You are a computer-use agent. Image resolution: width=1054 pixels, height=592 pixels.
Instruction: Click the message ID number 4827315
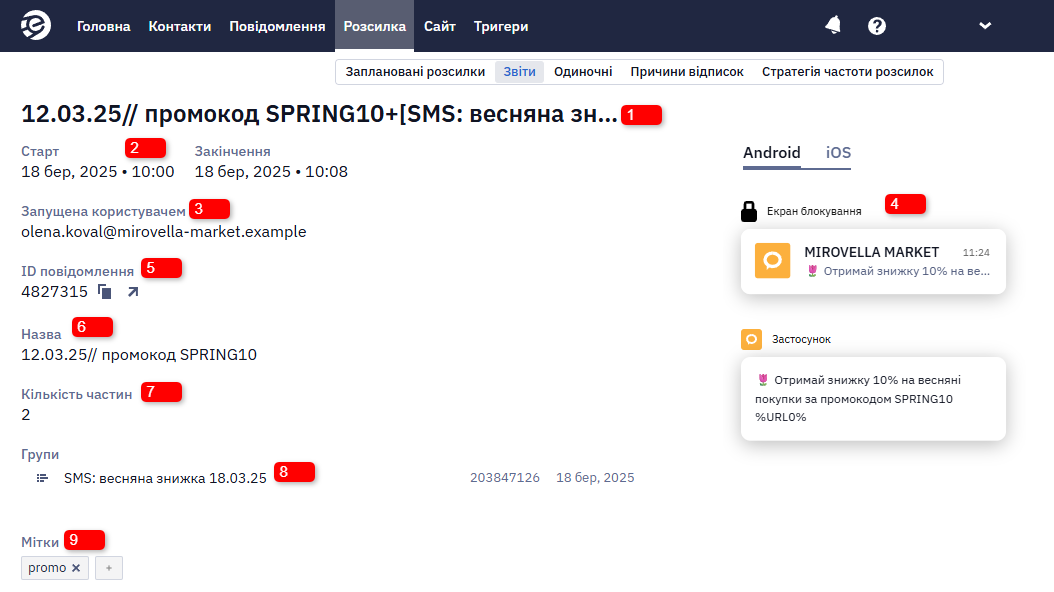54,292
